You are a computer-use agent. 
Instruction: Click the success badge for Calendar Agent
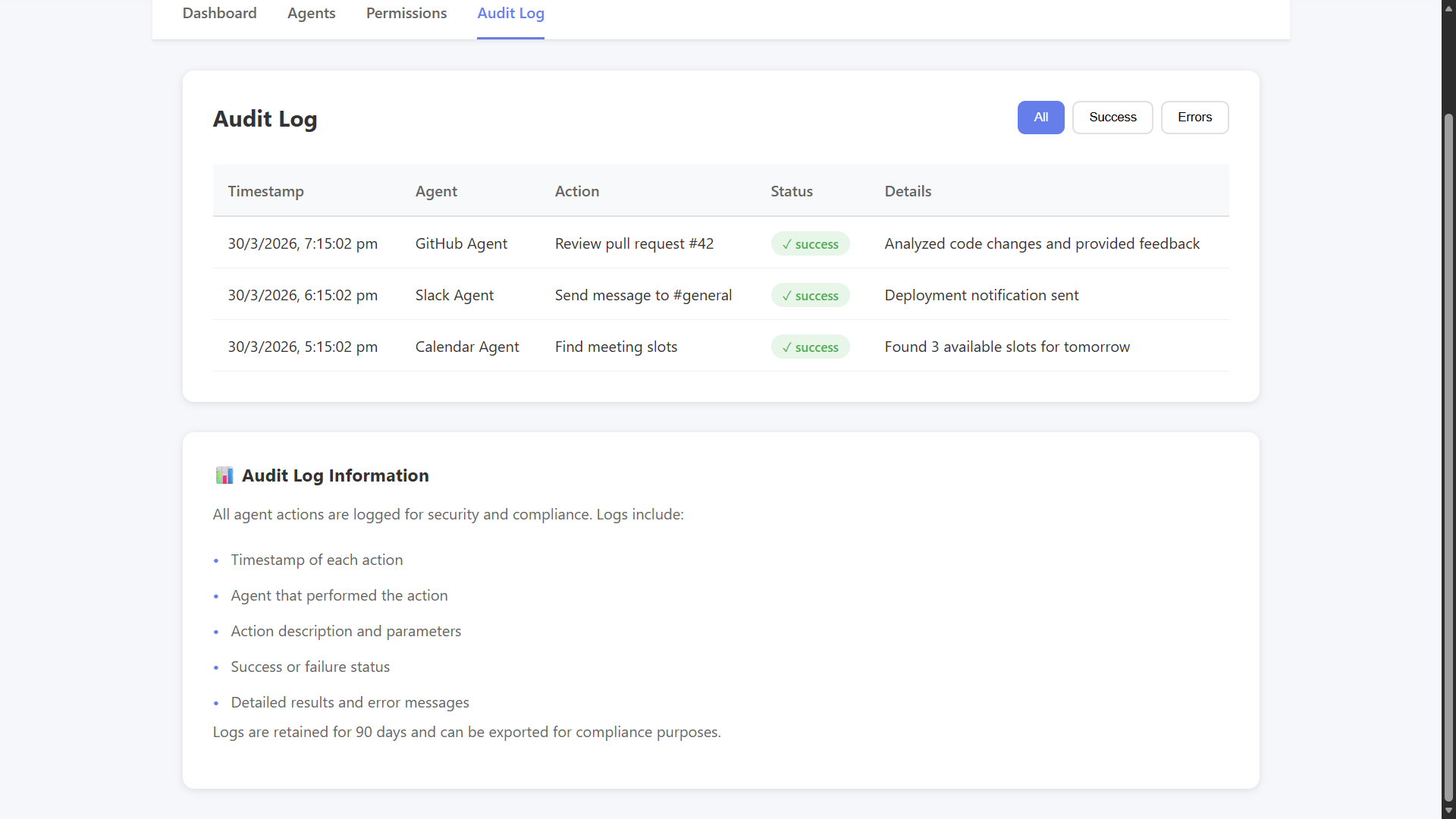pyautogui.click(x=810, y=347)
